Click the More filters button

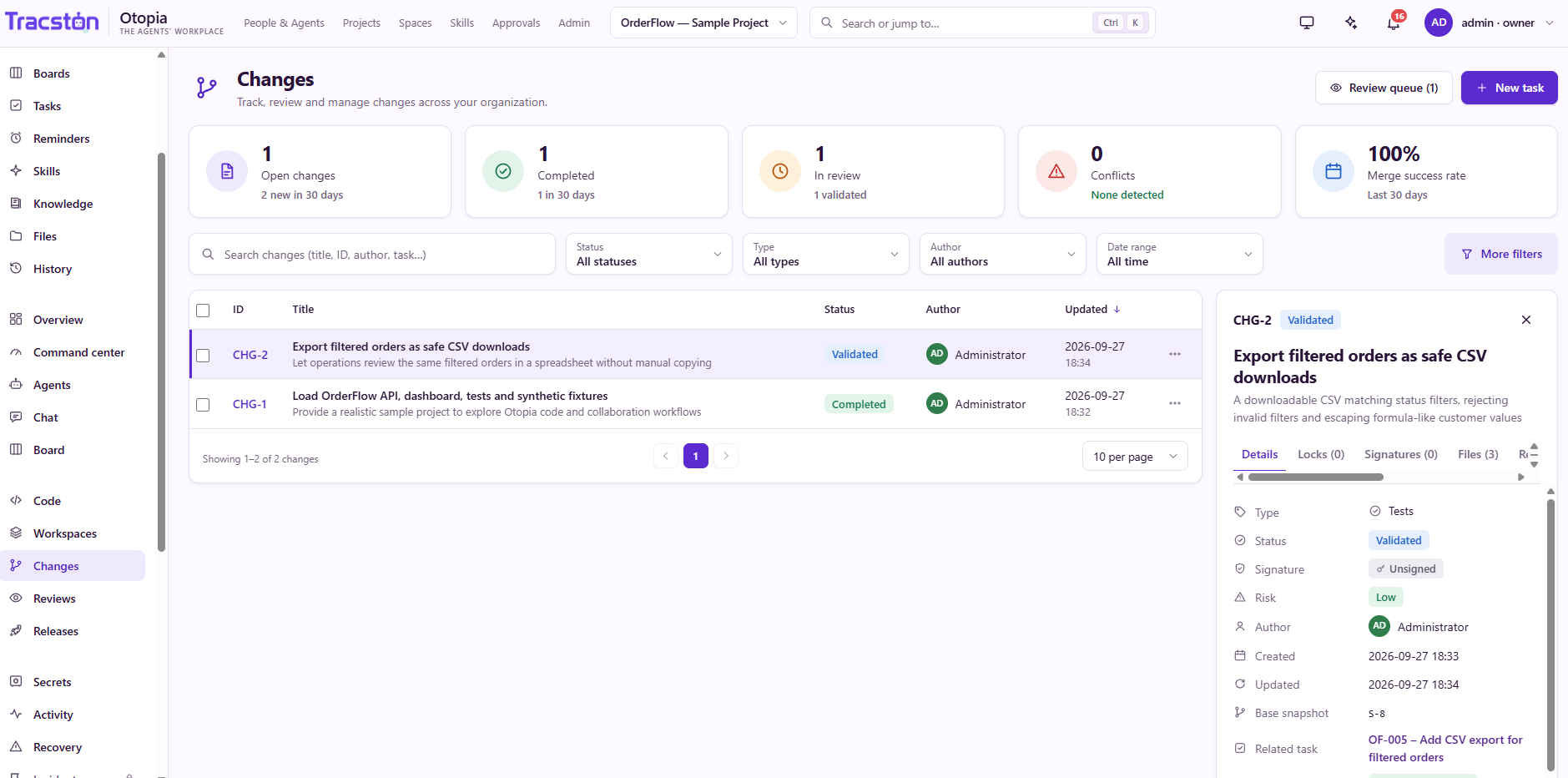[1500, 254]
